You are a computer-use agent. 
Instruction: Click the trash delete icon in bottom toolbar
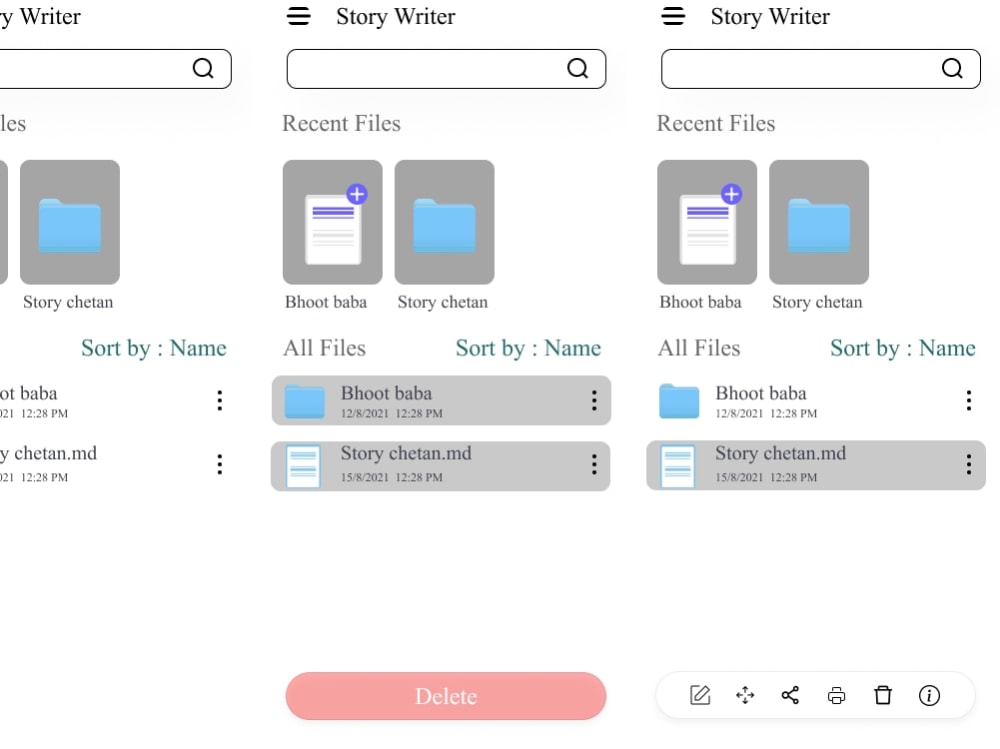tap(883, 695)
